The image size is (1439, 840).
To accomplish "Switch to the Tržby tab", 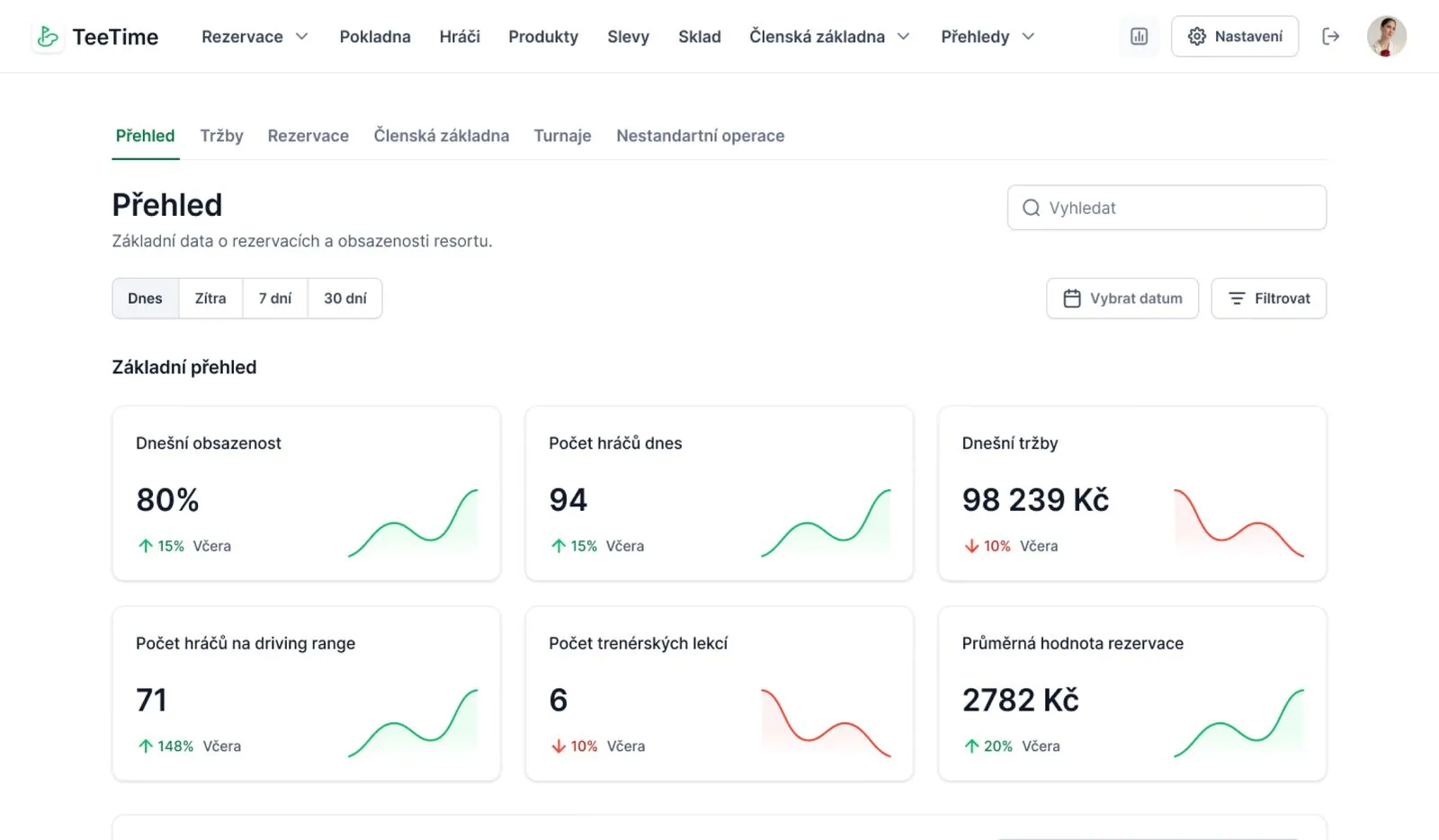I will (221, 136).
